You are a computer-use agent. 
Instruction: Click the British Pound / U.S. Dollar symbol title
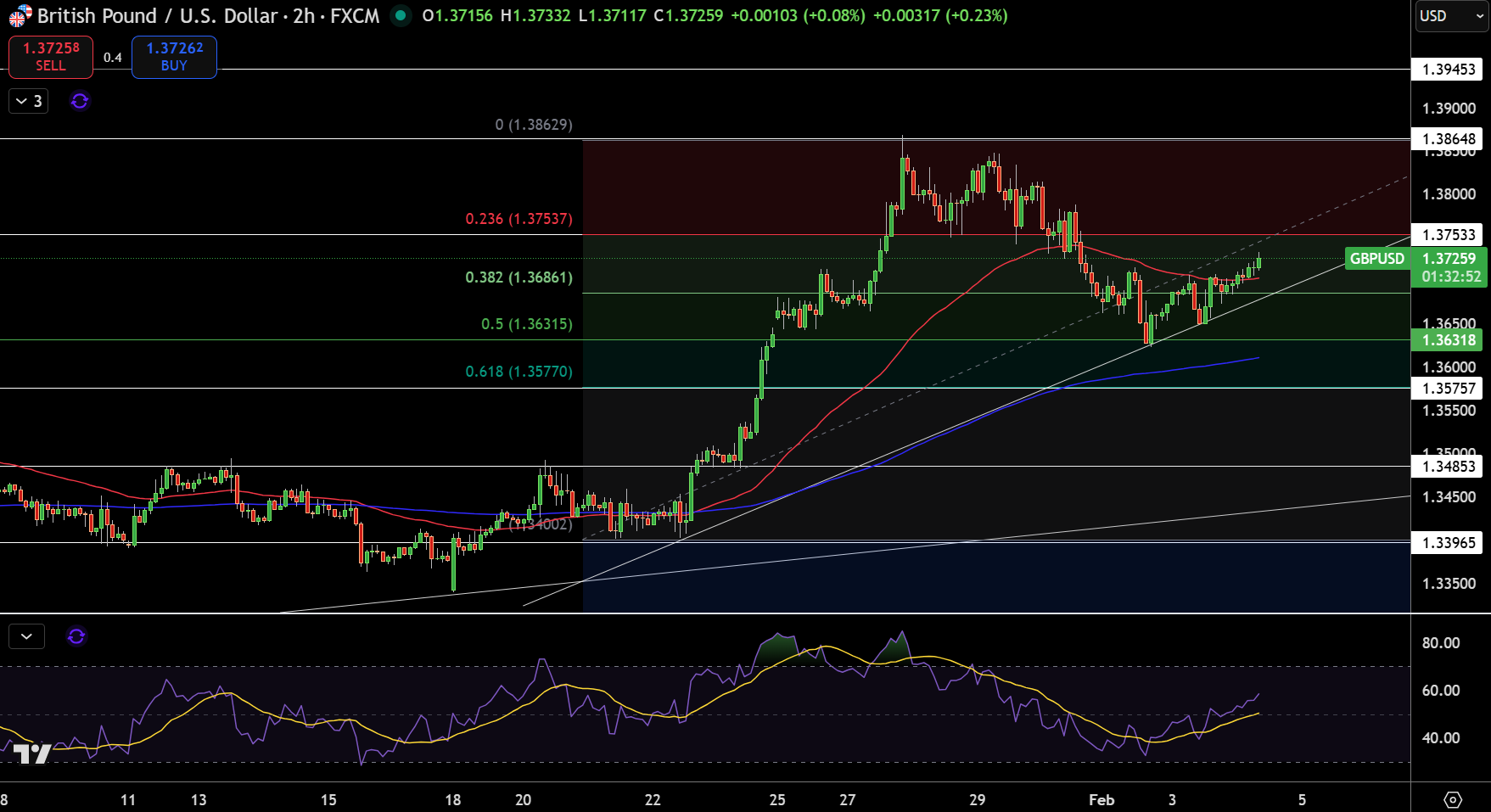click(156, 16)
